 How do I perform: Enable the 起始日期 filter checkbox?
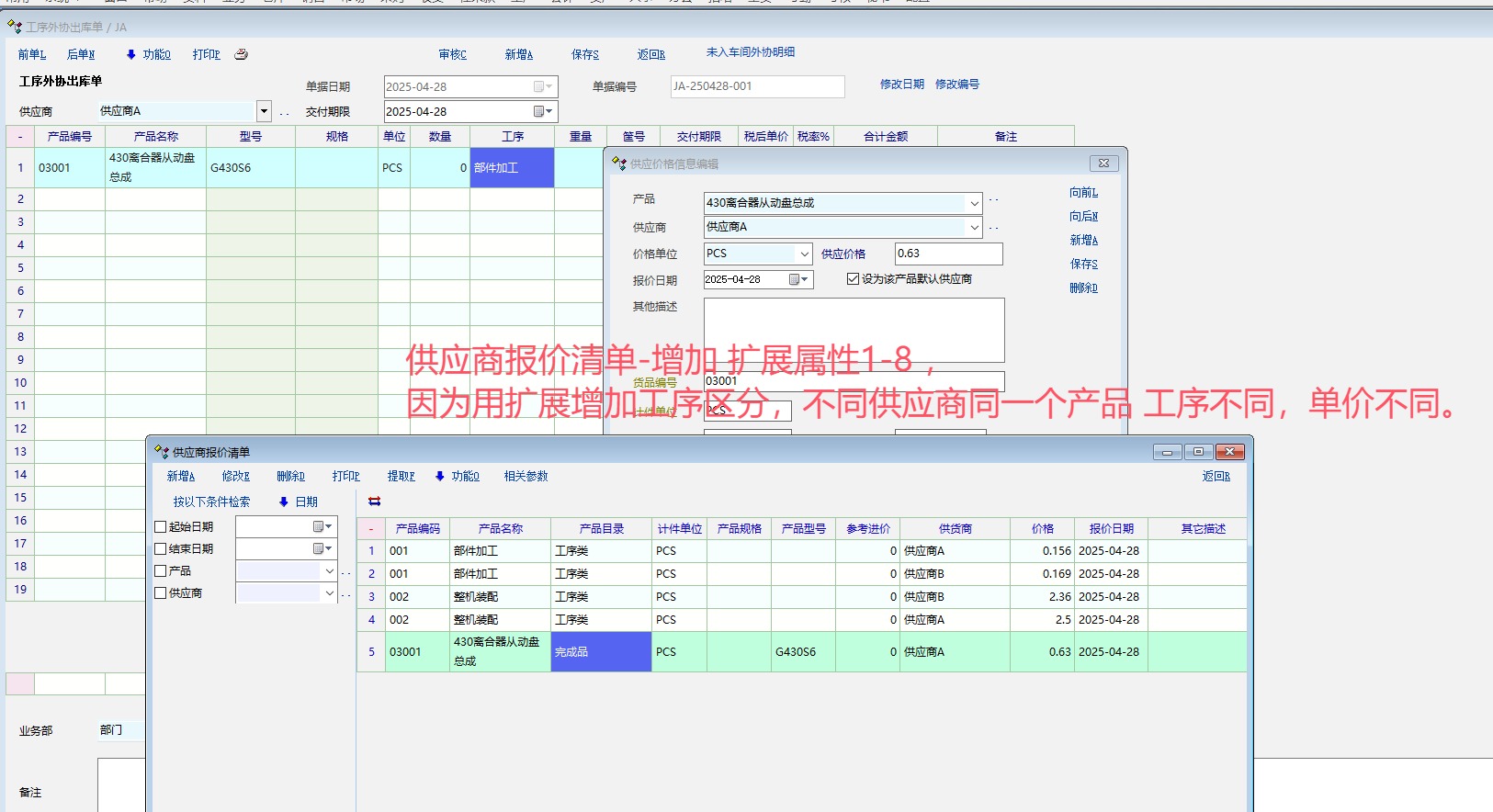point(161,526)
